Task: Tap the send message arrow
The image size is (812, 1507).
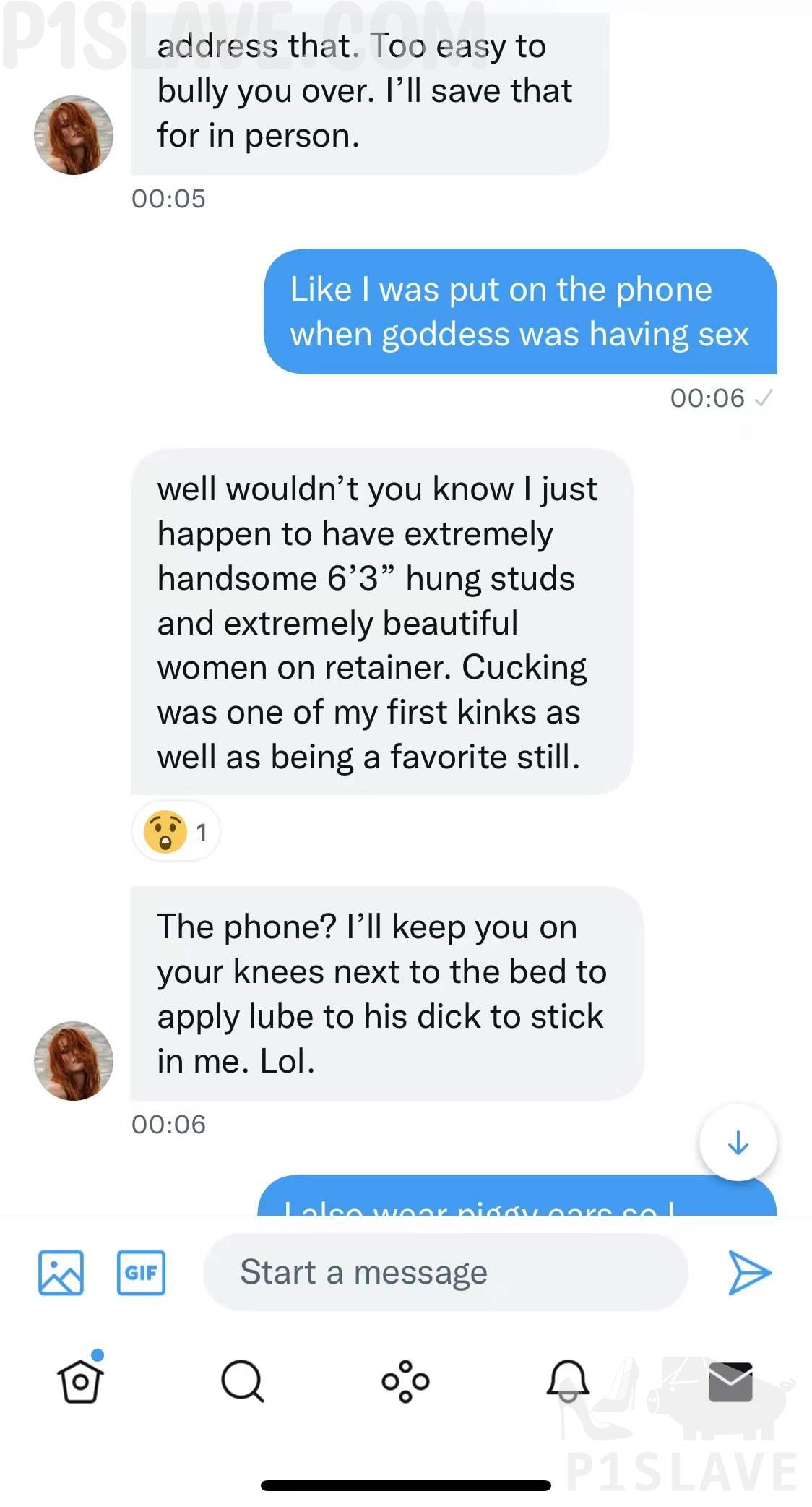Action: (749, 1272)
